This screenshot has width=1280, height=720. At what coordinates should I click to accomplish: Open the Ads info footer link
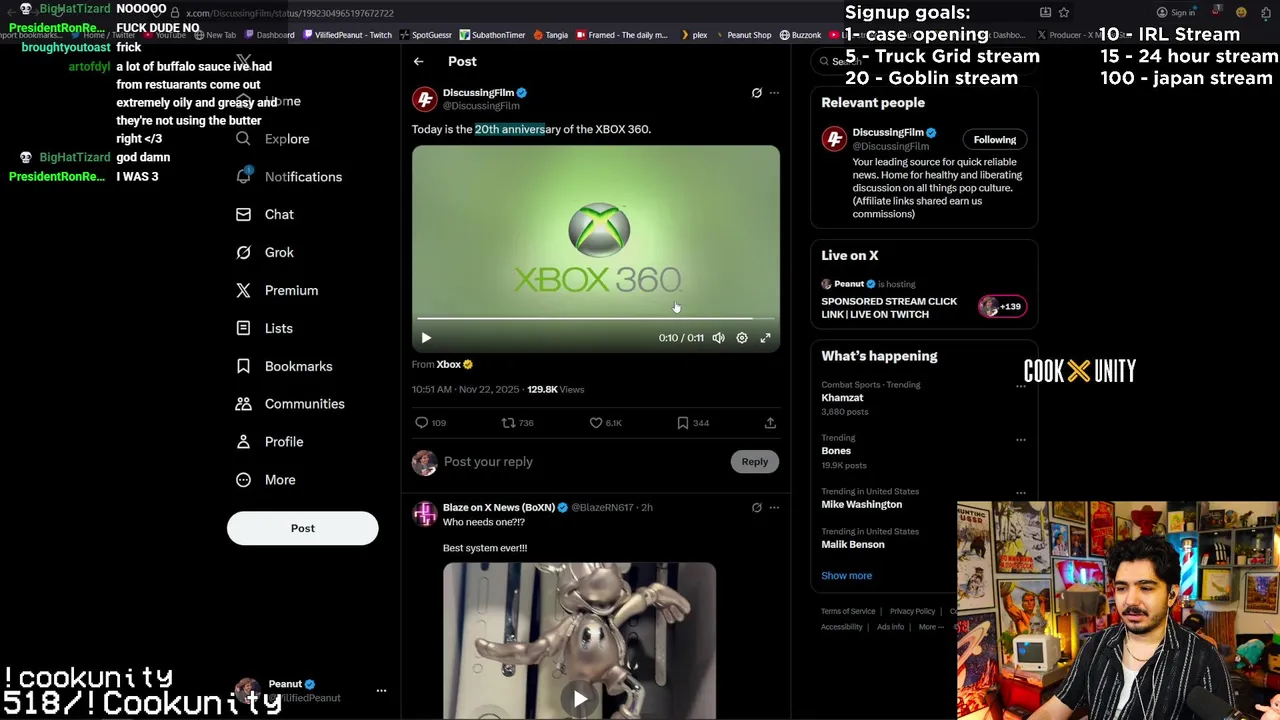click(x=890, y=627)
